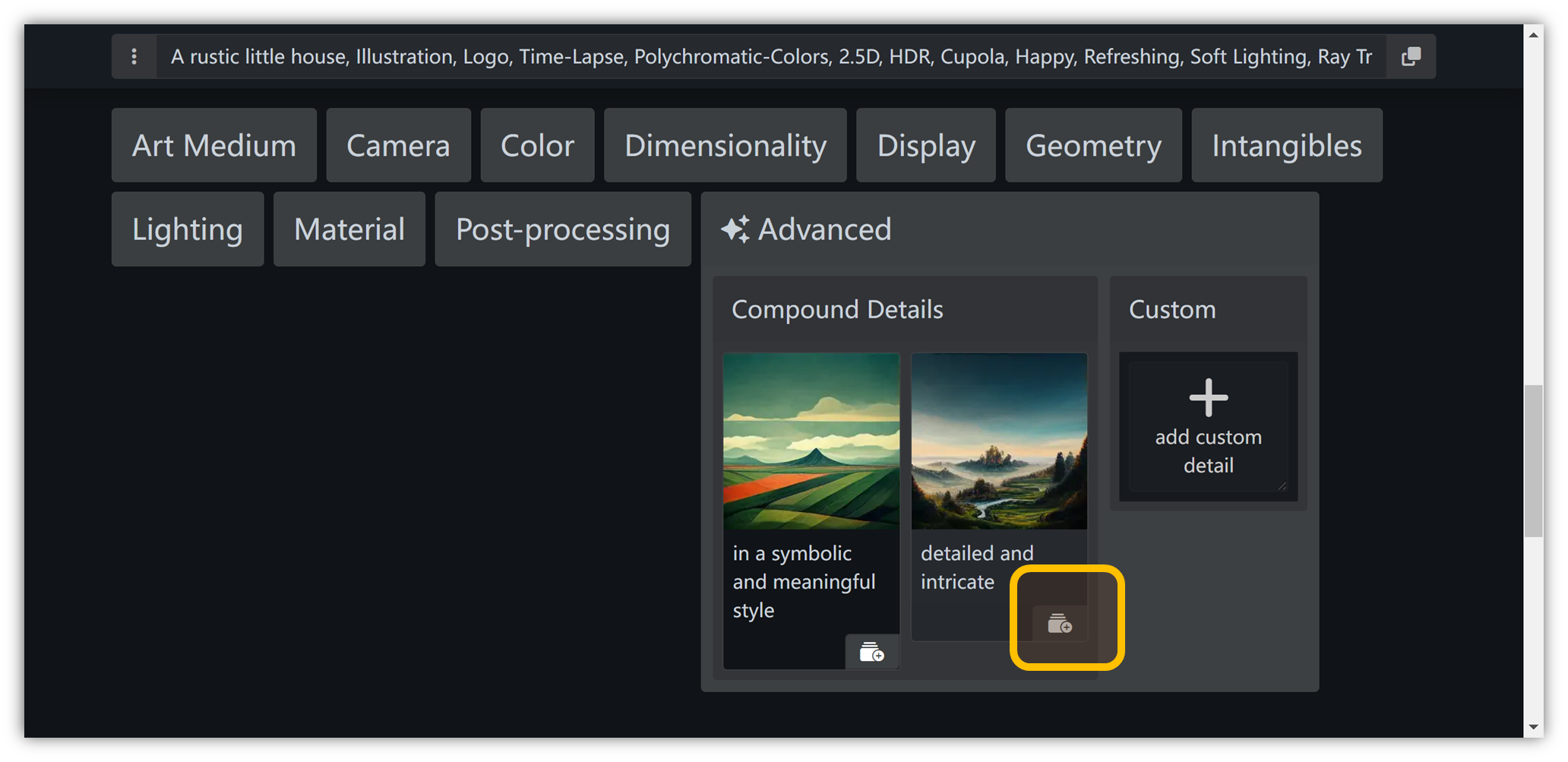Click the Advanced sparkle icon
1568x762 pixels.
pyautogui.click(x=735, y=229)
